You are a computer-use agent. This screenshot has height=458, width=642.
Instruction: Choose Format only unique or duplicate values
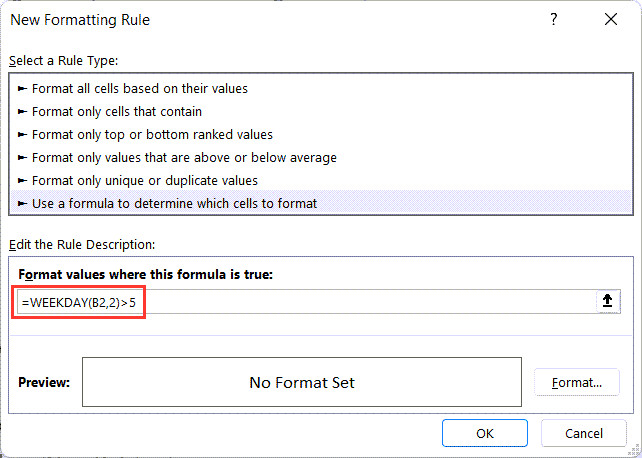coord(145,180)
